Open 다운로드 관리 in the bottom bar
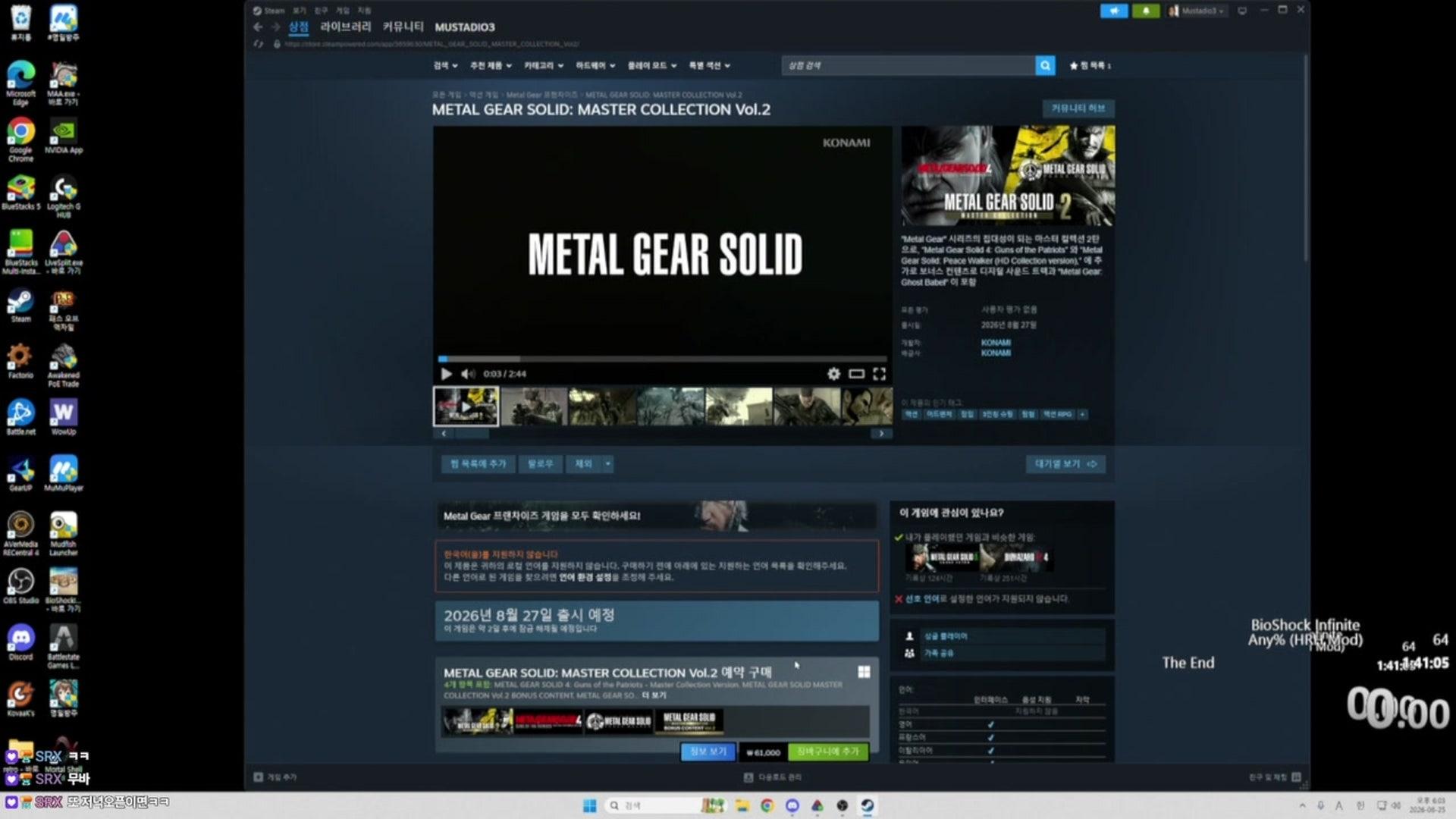1456x819 pixels. tap(773, 777)
